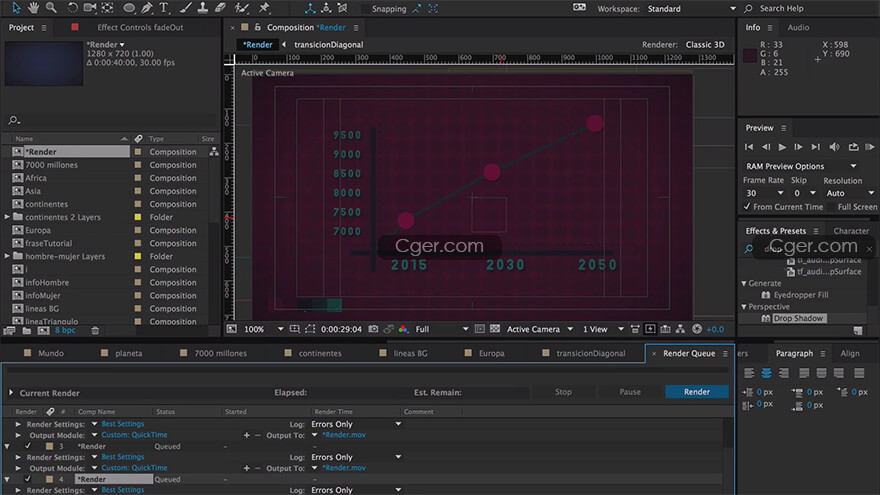Select the Roto Brush tool
Viewport: 880px width, 495px height.
click(x=242, y=8)
